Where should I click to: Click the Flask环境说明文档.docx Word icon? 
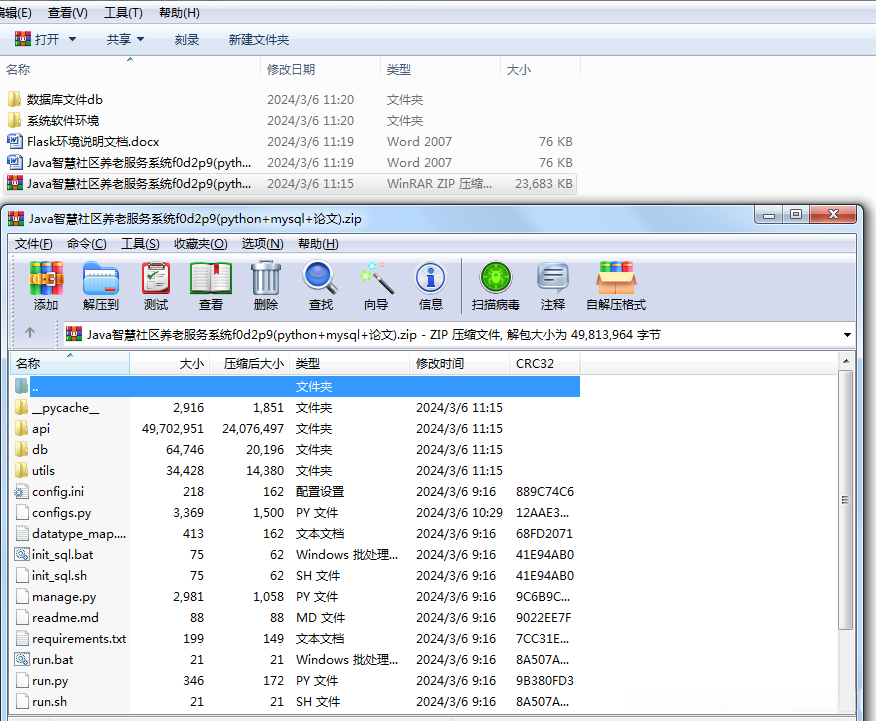coord(15,141)
